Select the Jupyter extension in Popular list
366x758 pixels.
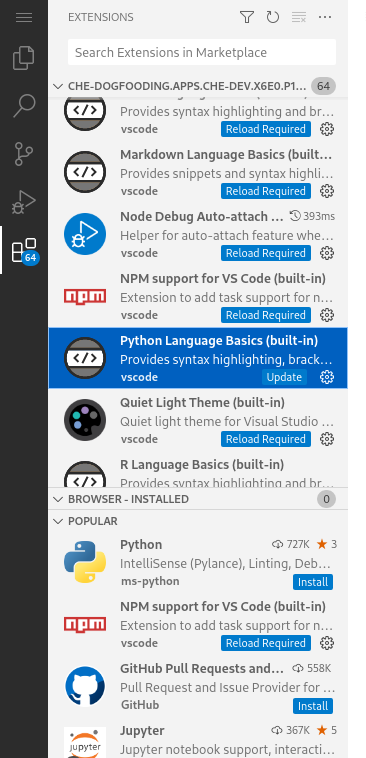(198, 741)
